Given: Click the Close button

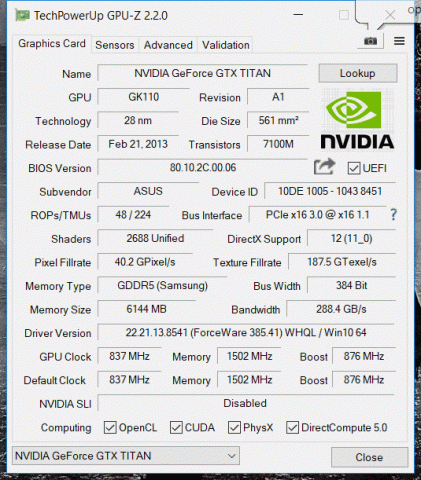Looking at the screenshot, I should (369, 457).
